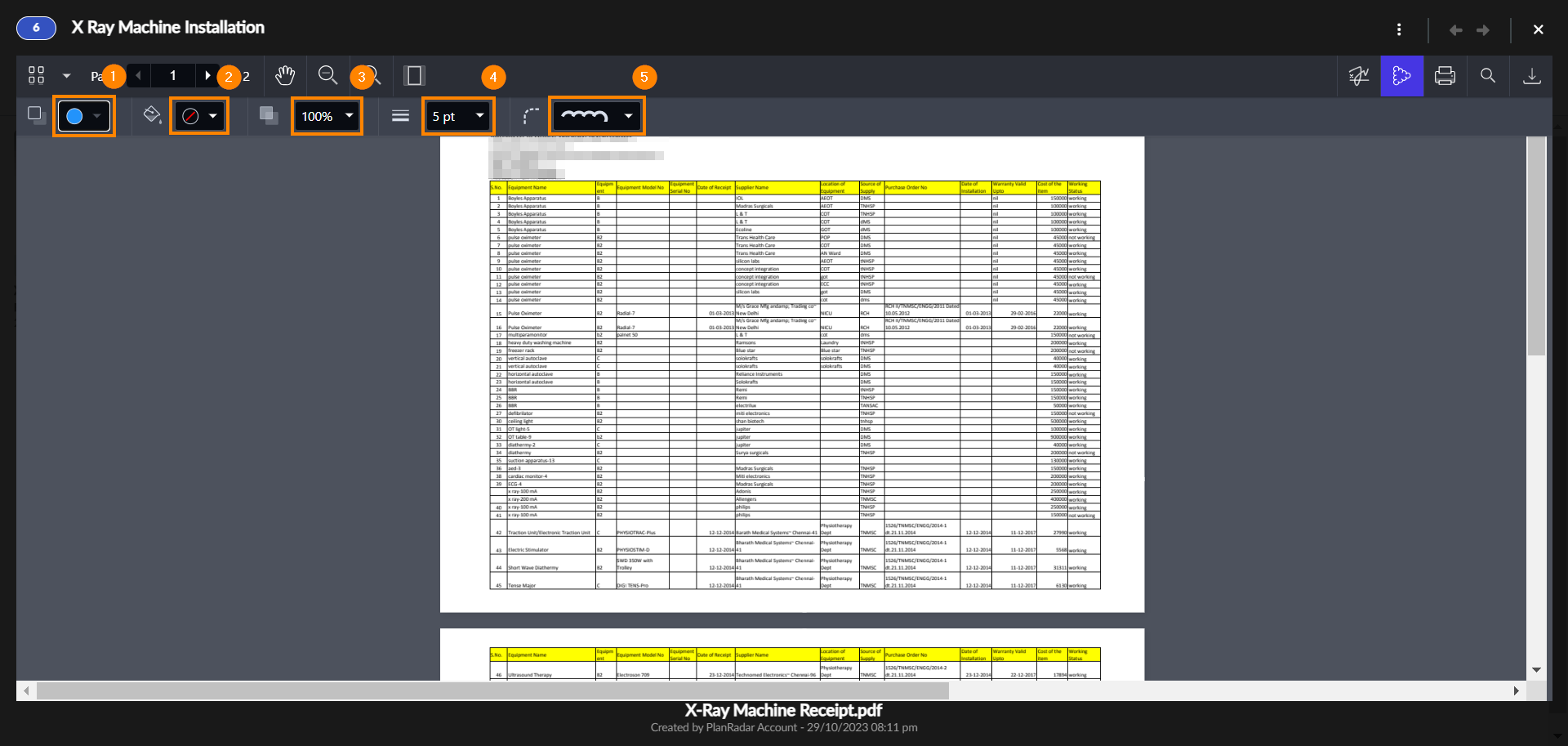Click the paint bucket fill icon

pos(152,115)
